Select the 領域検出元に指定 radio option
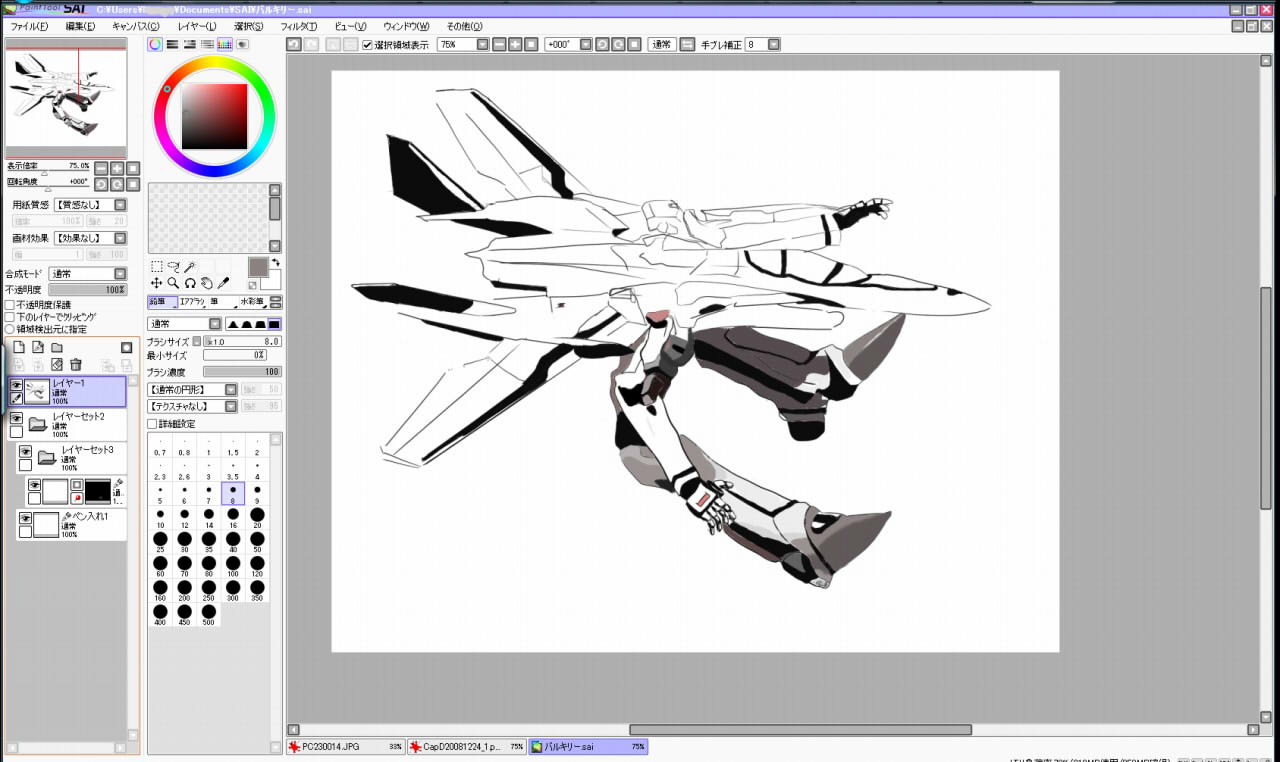Viewport: 1280px width, 762px height. click(x=10, y=329)
